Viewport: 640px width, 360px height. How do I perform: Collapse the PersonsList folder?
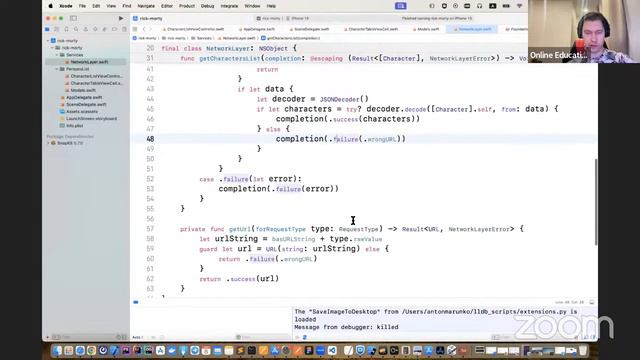coord(57,69)
